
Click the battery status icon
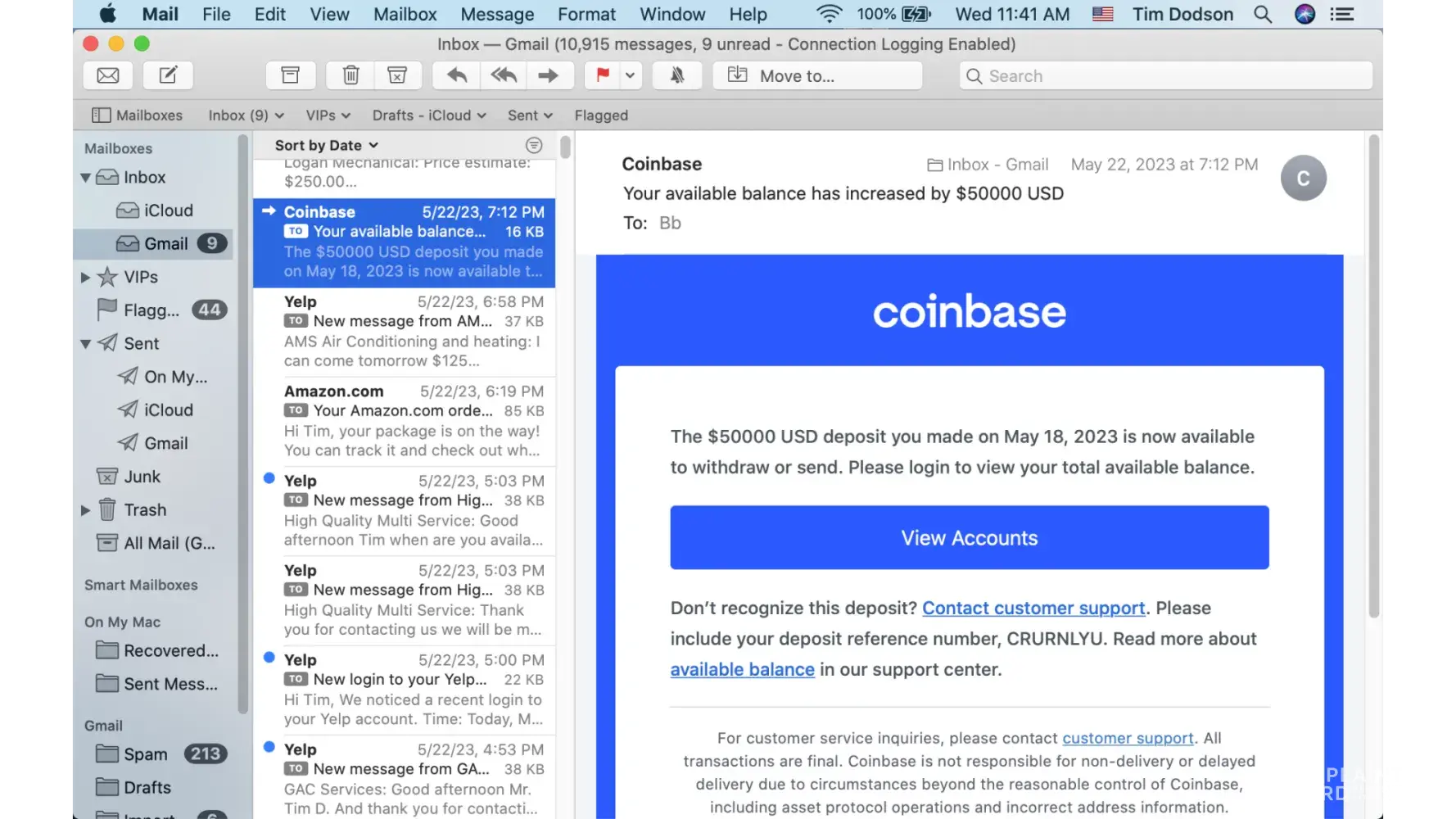[916, 14]
